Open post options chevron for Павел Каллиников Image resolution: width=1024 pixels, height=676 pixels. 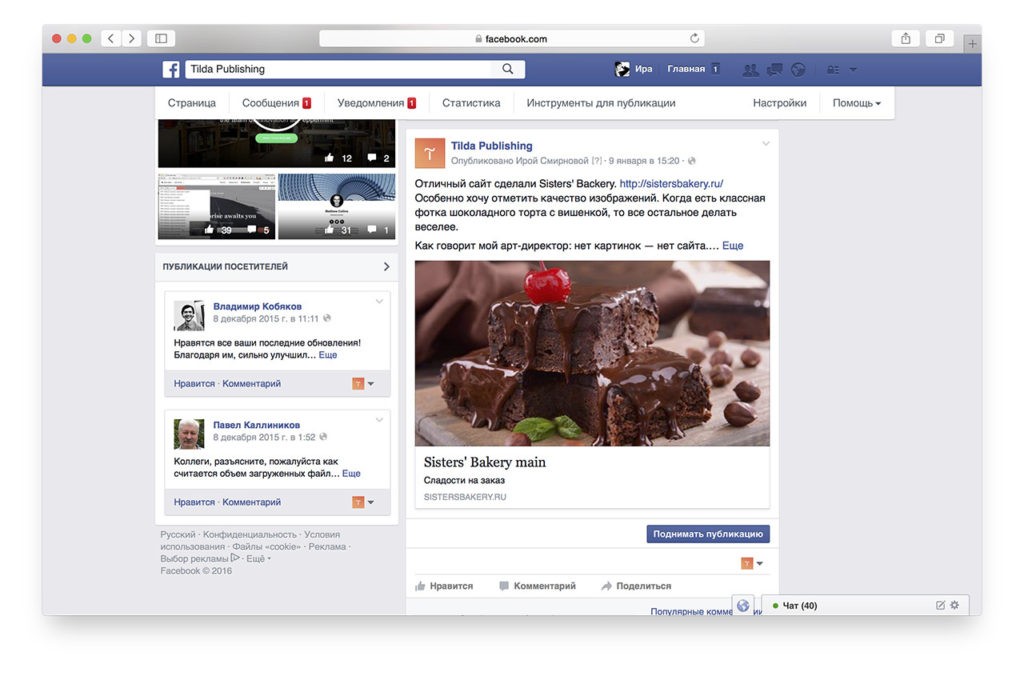tap(379, 420)
